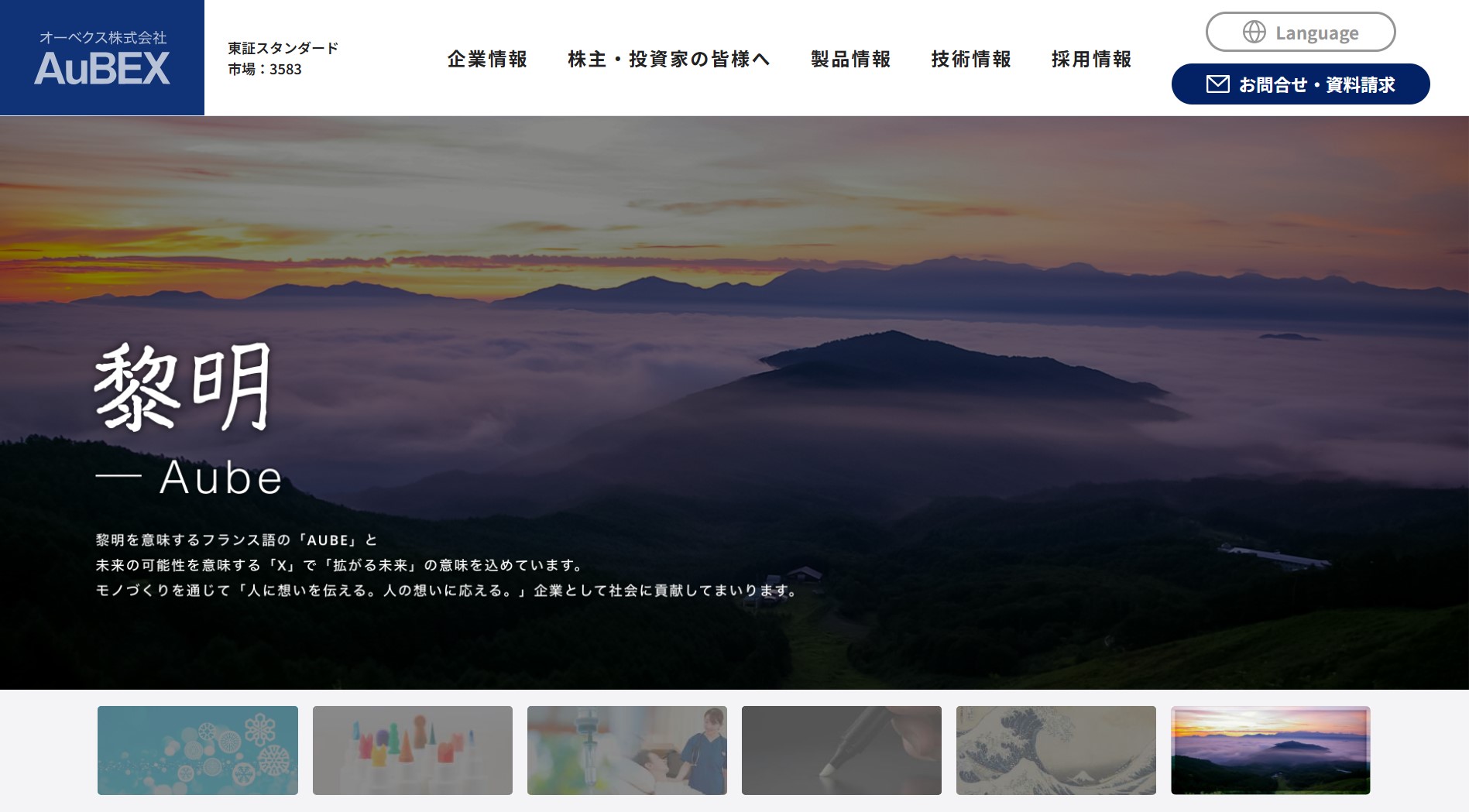This screenshot has height=812, width=1469.
Task: Open the 製品情報 menu
Action: 850,59
